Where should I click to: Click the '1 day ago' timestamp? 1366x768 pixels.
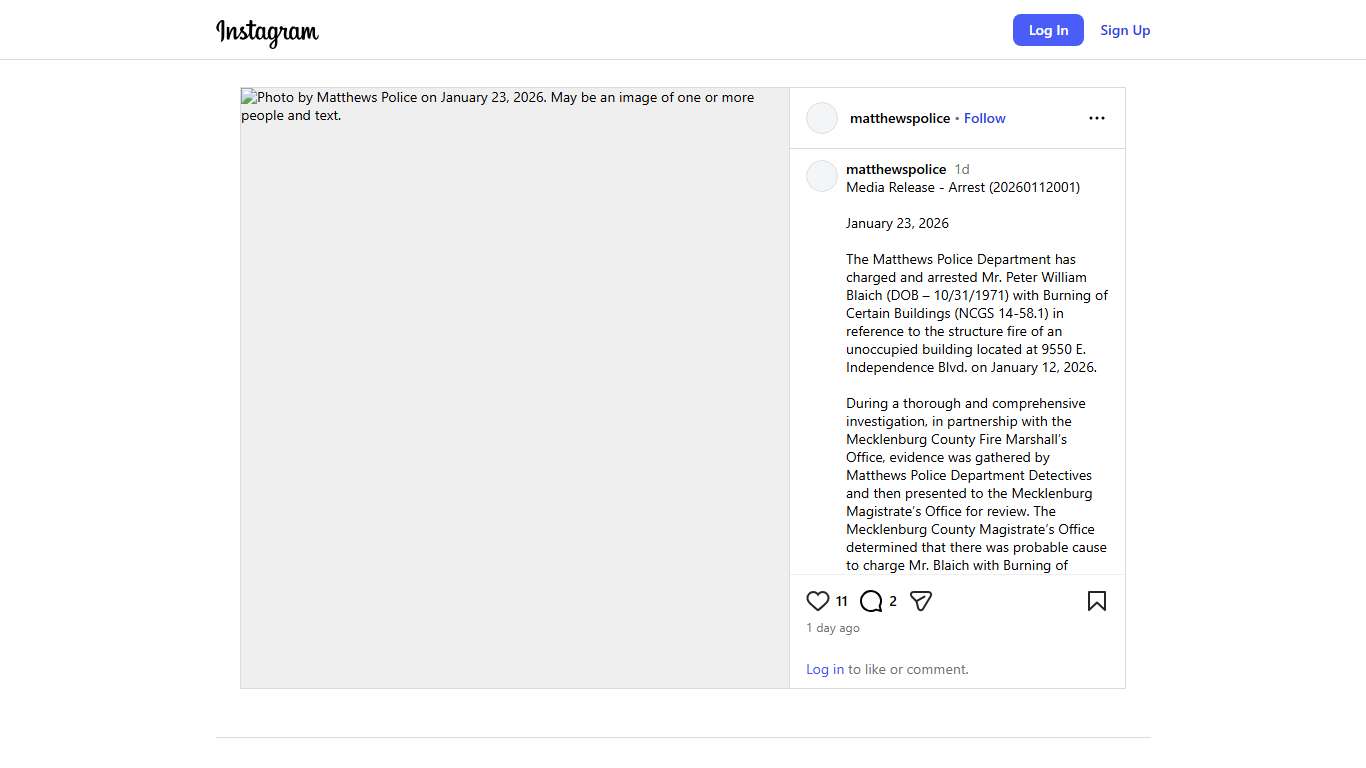(x=833, y=628)
